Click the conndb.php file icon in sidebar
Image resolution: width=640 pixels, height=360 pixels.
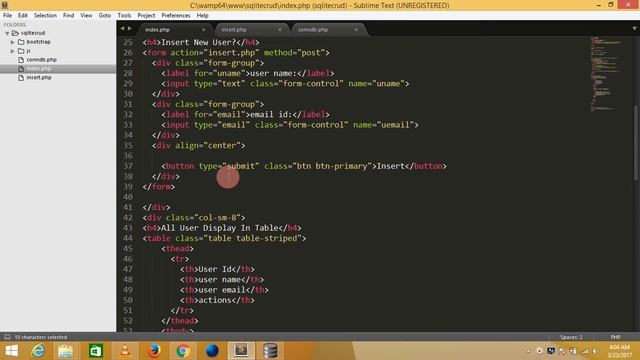pyautogui.click(x=21, y=60)
